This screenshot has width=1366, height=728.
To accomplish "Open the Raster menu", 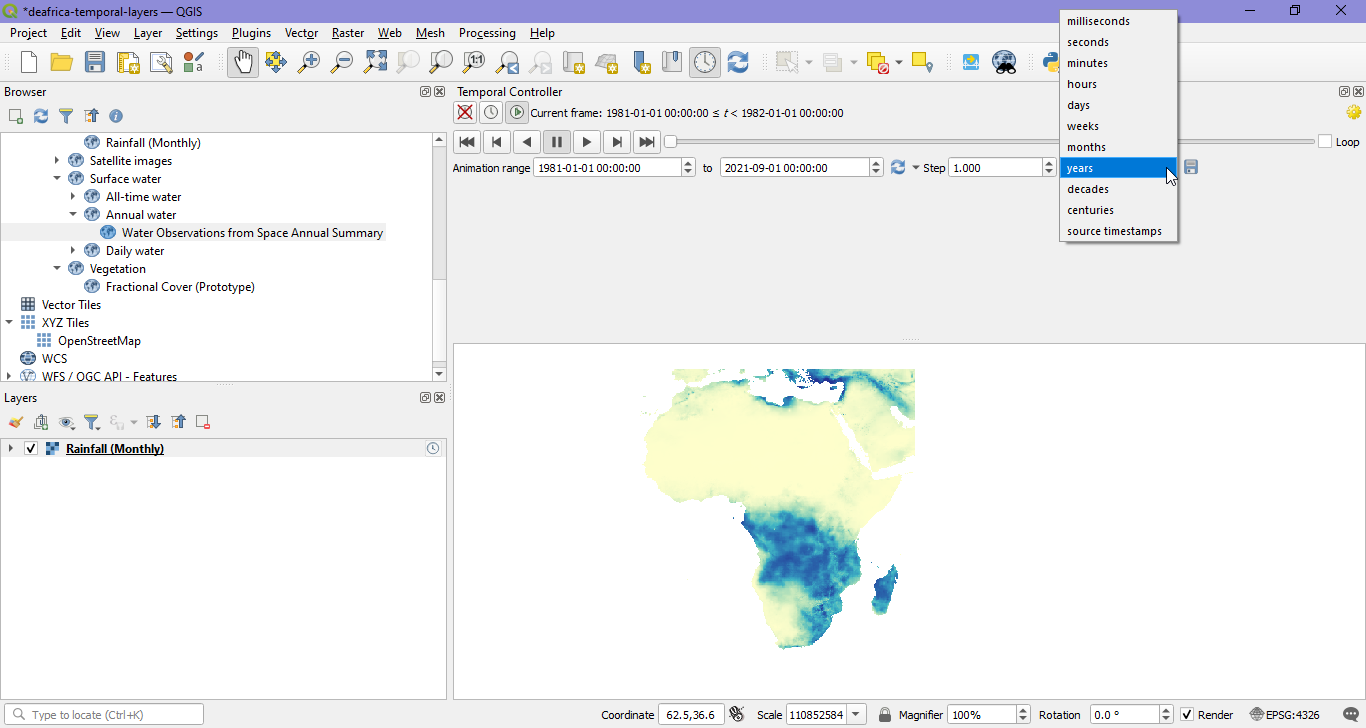I will (x=347, y=33).
